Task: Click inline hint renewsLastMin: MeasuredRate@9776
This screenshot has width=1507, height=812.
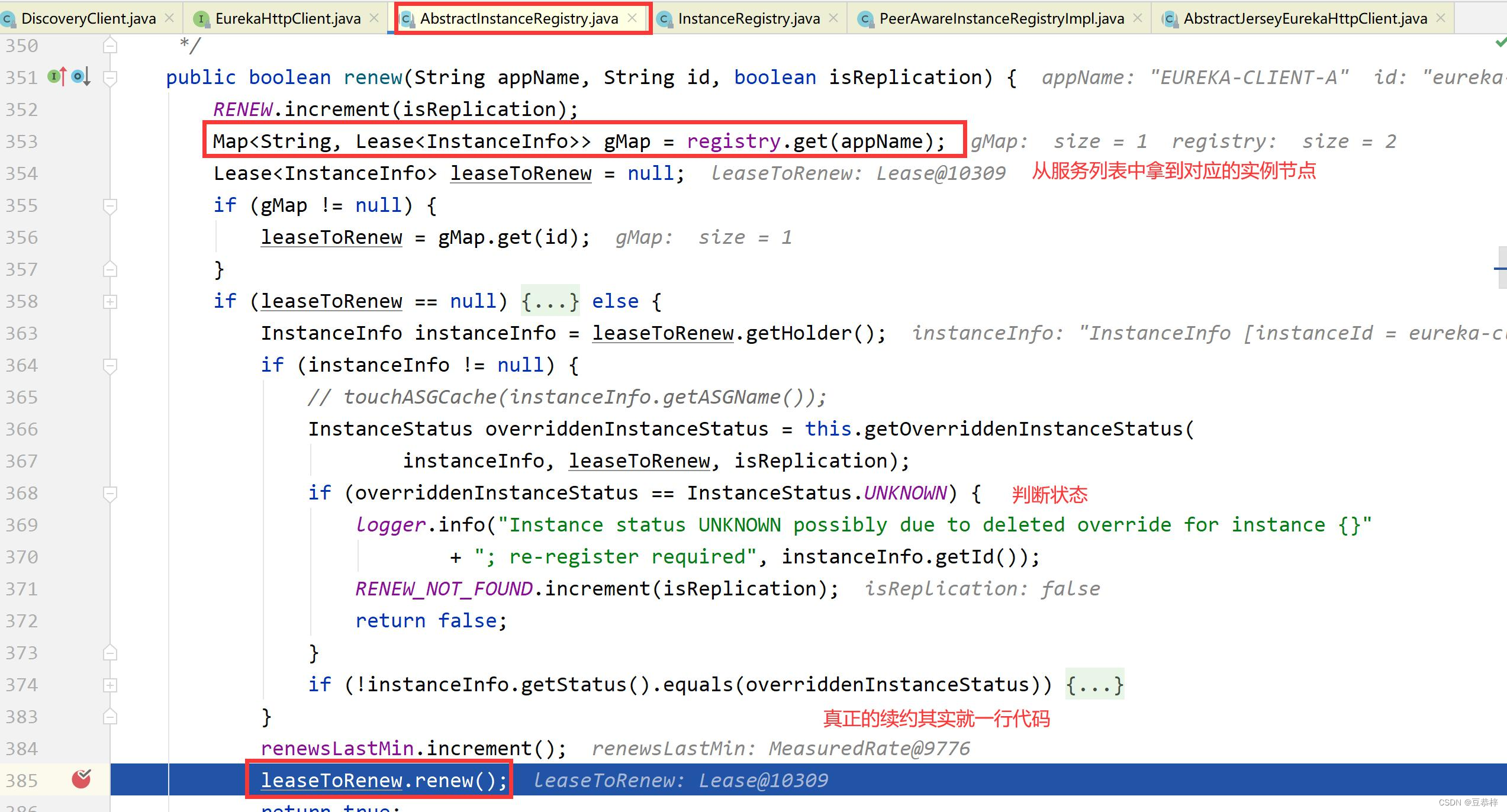Action: pyautogui.click(x=781, y=749)
